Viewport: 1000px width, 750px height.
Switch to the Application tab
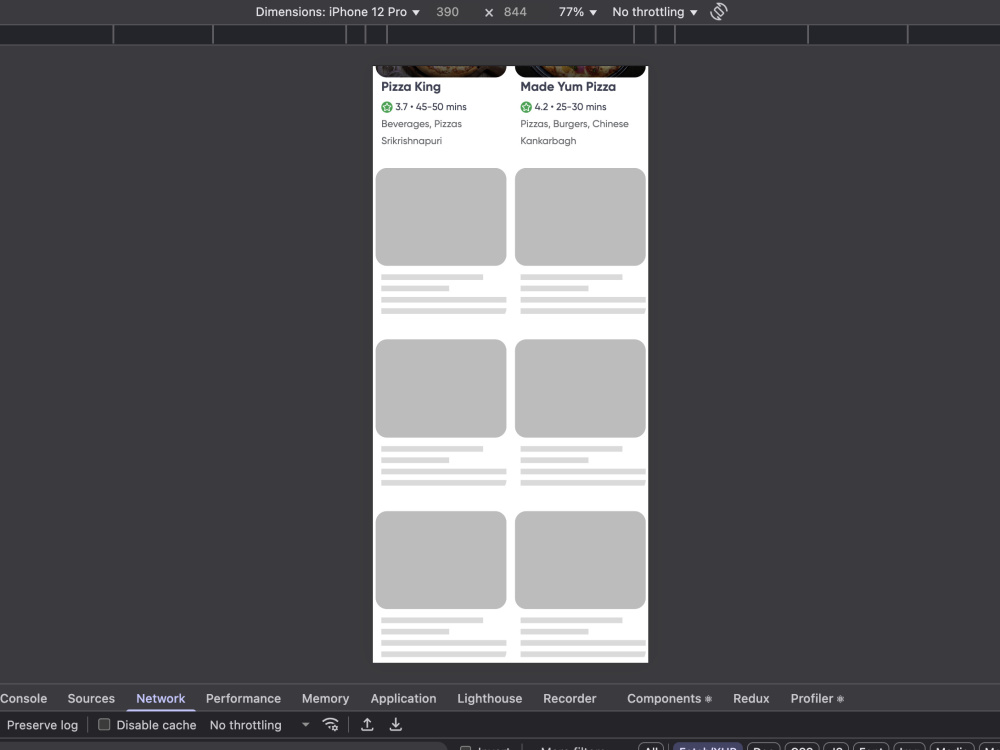pyautogui.click(x=403, y=698)
